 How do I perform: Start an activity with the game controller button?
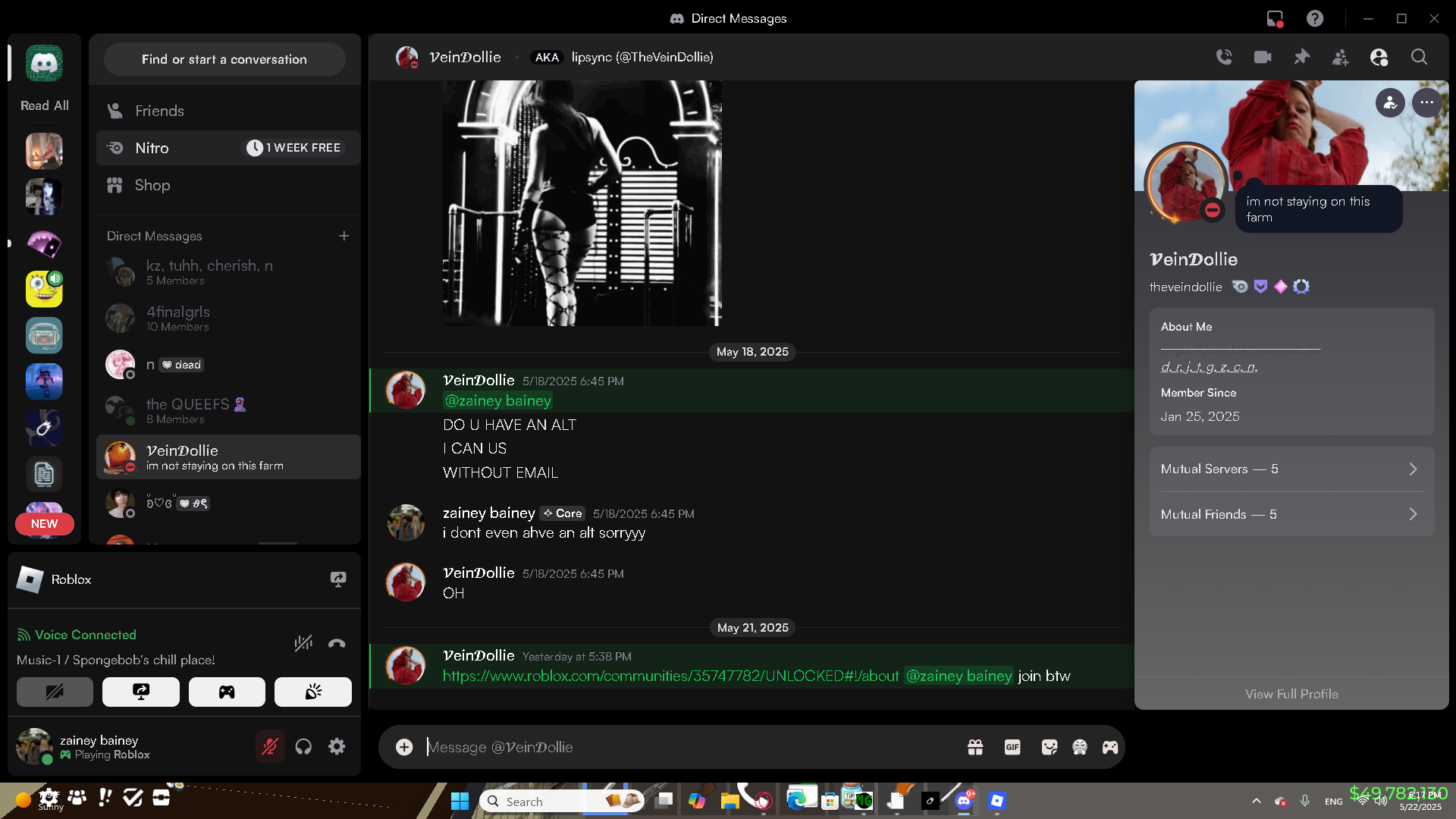click(x=227, y=692)
